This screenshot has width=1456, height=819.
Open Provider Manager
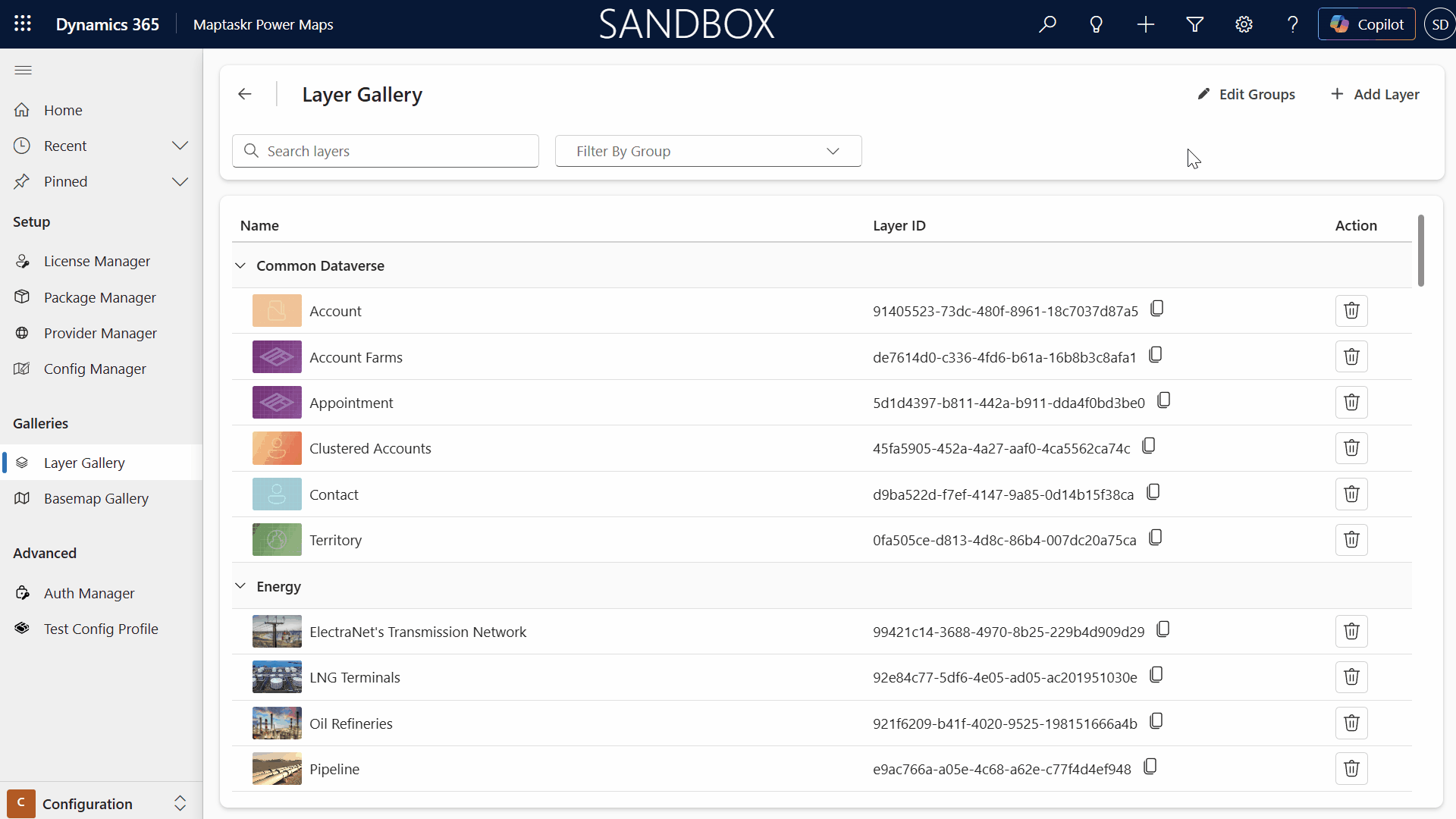point(102,333)
